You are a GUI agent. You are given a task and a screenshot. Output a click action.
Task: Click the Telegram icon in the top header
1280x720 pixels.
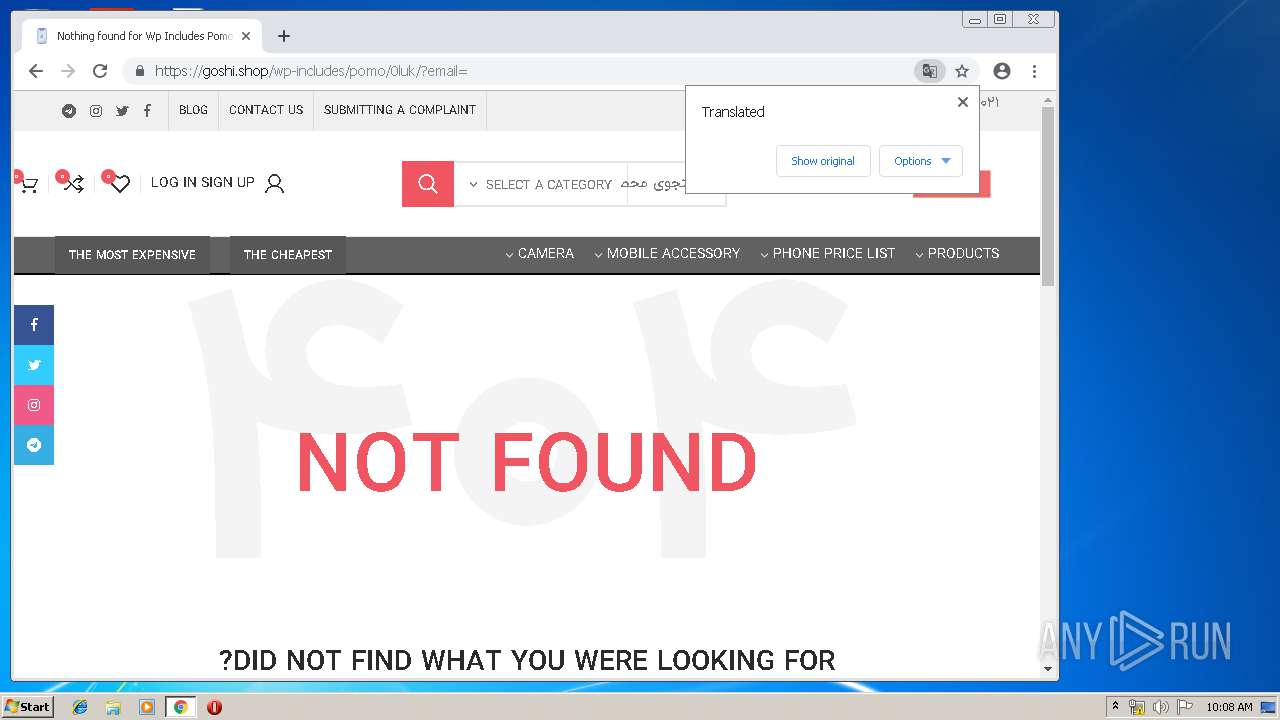69,111
